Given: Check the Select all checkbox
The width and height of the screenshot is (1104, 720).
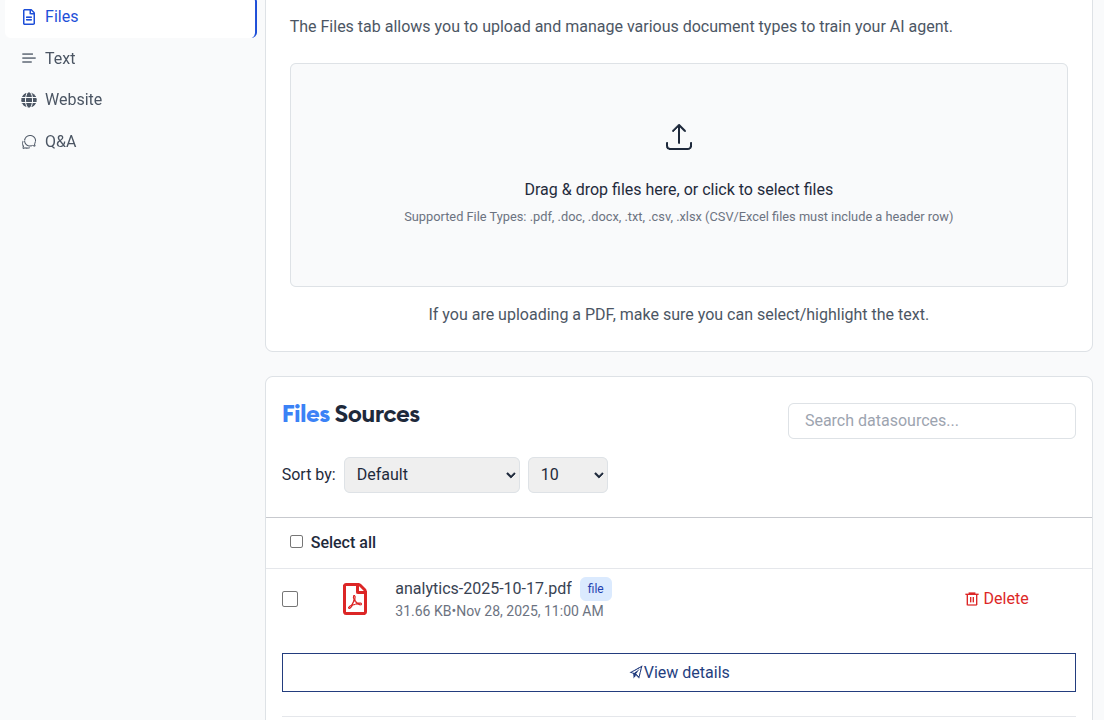Looking at the screenshot, I should click(x=296, y=542).
